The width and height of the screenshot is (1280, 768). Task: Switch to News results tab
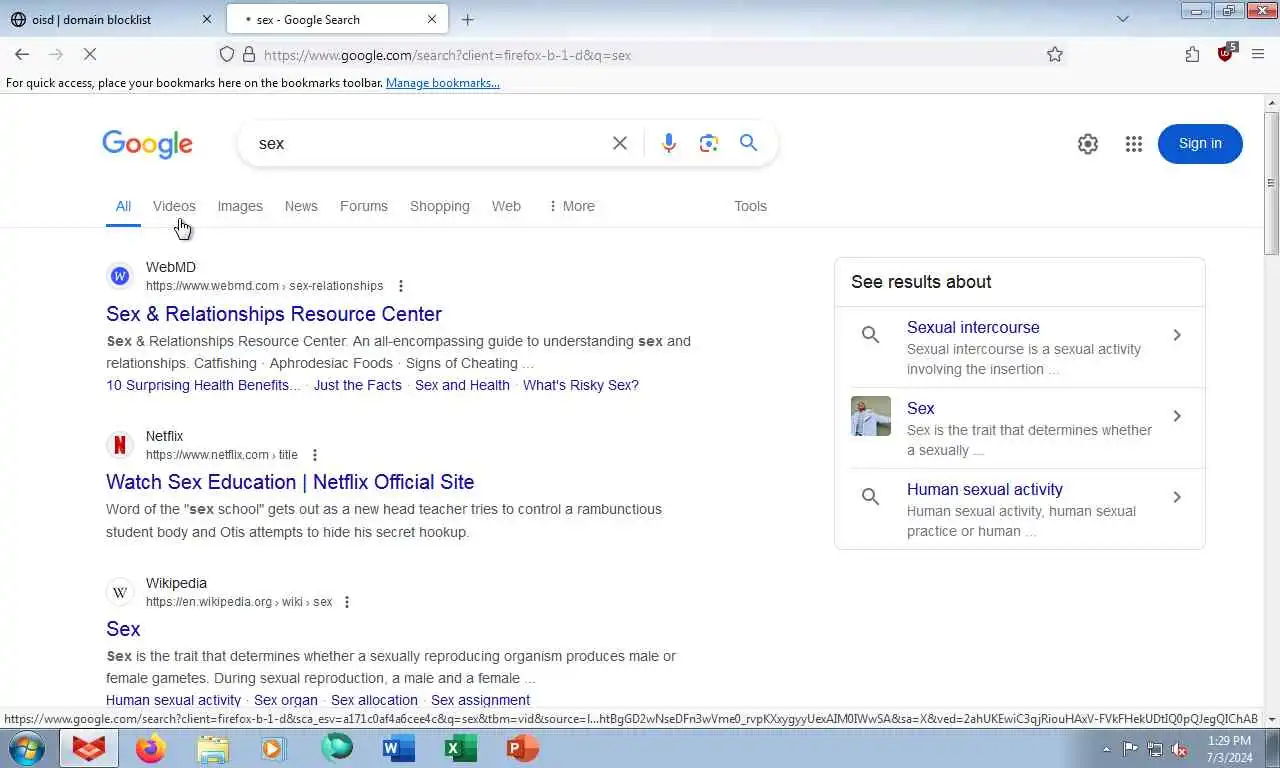tap(301, 206)
